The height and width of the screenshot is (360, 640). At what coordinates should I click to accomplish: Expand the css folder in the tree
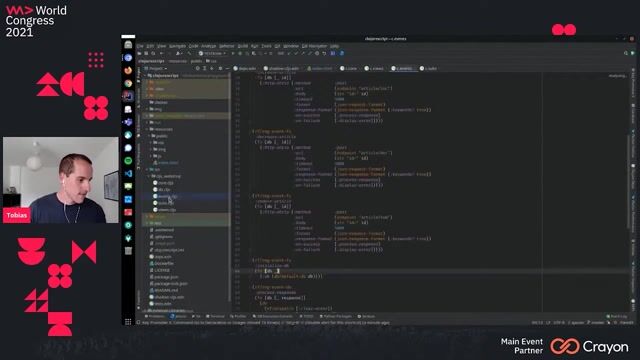tap(151, 143)
